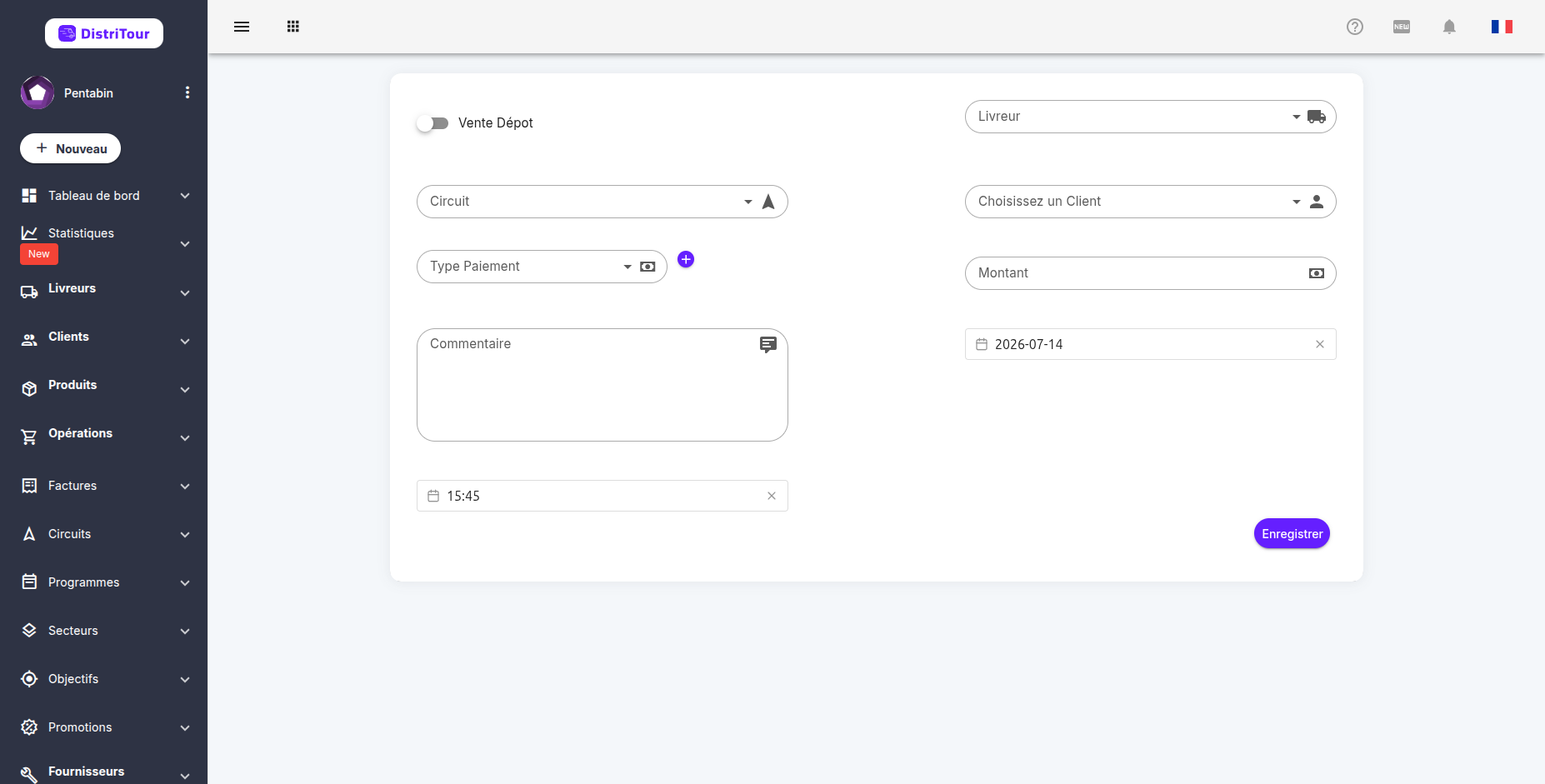Image resolution: width=1545 pixels, height=784 pixels.
Task: Click the money icon in Montant field
Action: click(x=1317, y=273)
